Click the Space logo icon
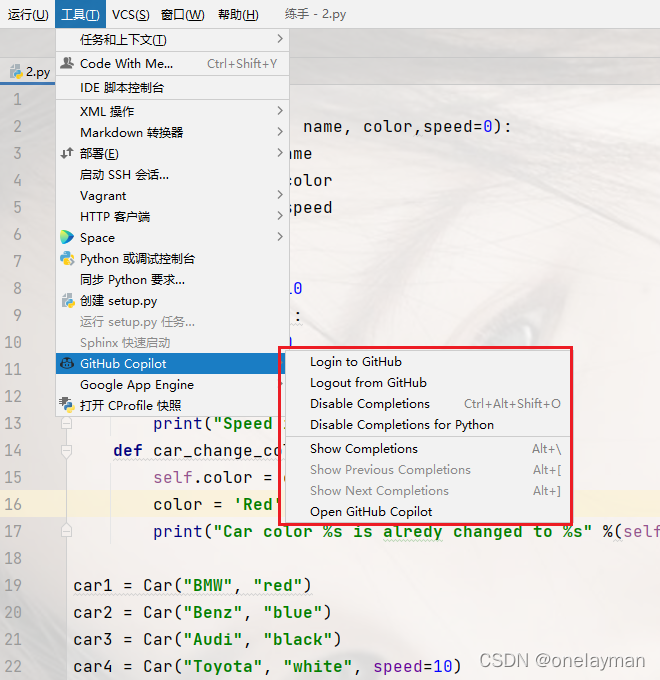The width and height of the screenshot is (660, 680). 67,237
